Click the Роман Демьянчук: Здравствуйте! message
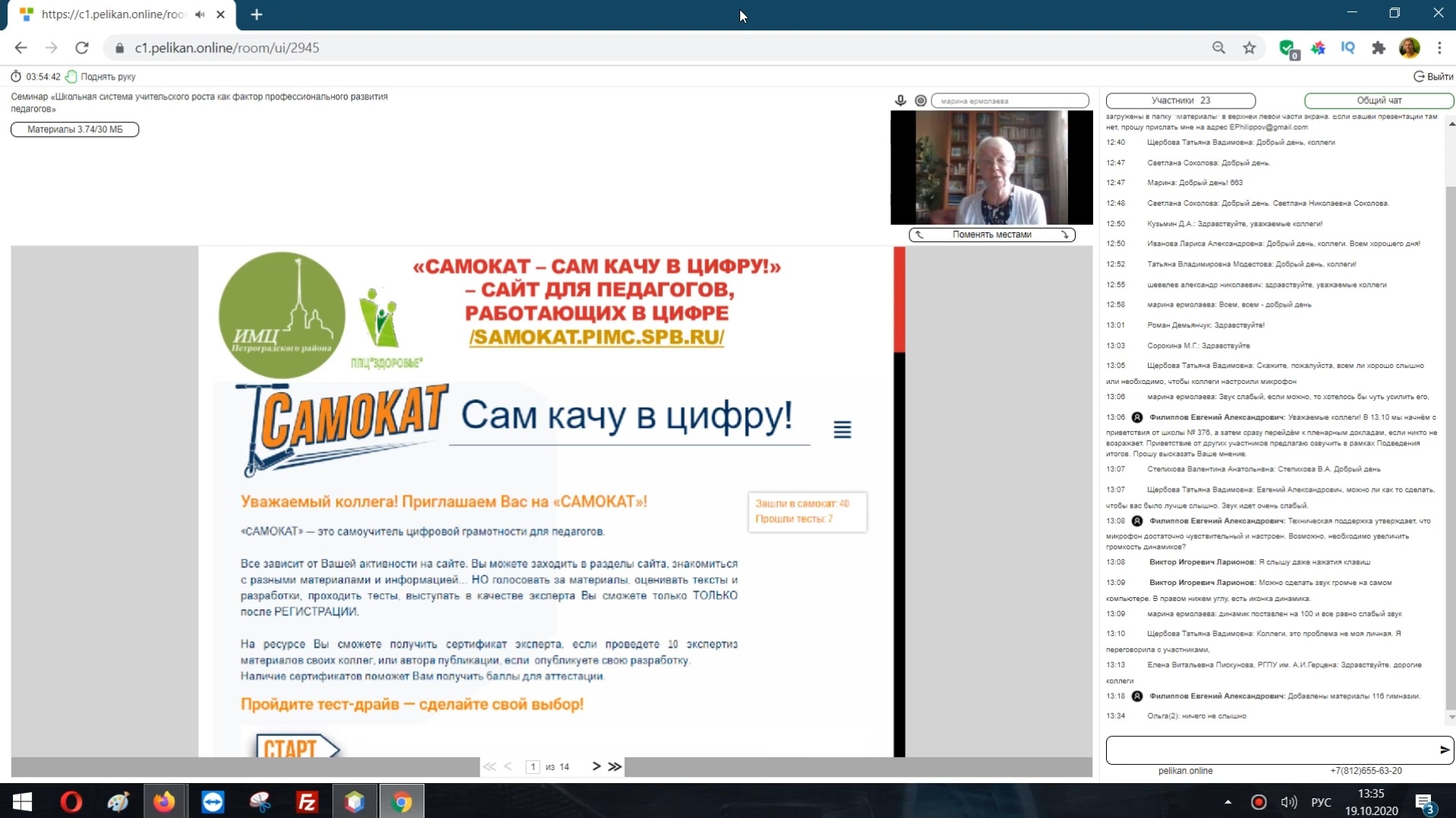This screenshot has height=818, width=1456. [x=1205, y=326]
